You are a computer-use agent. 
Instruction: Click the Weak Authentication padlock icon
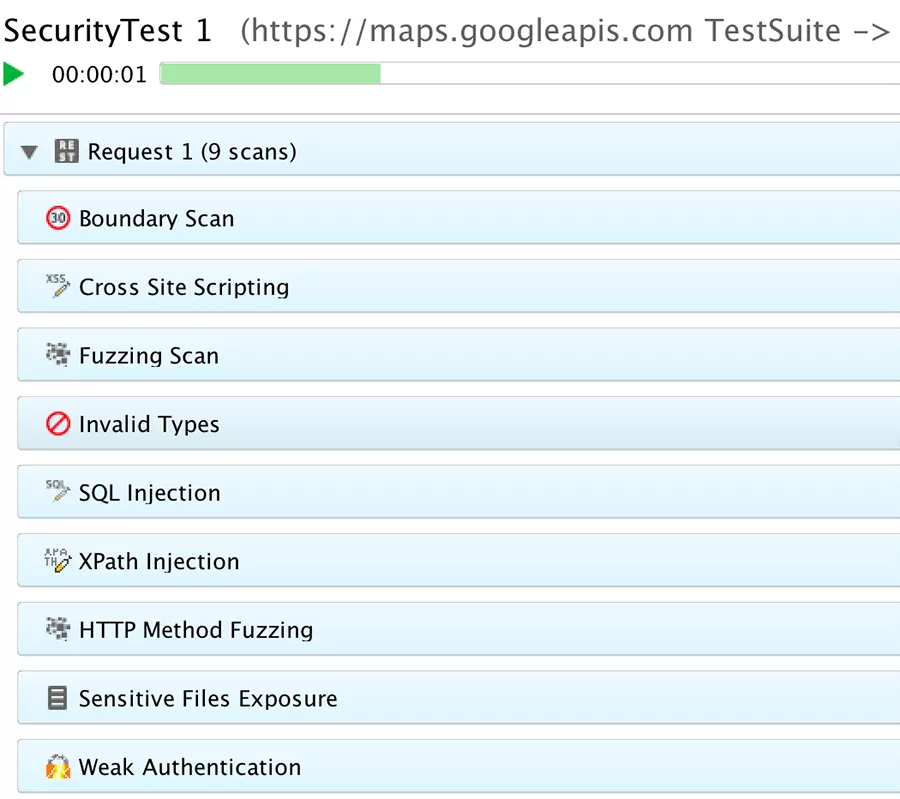[x=58, y=767]
